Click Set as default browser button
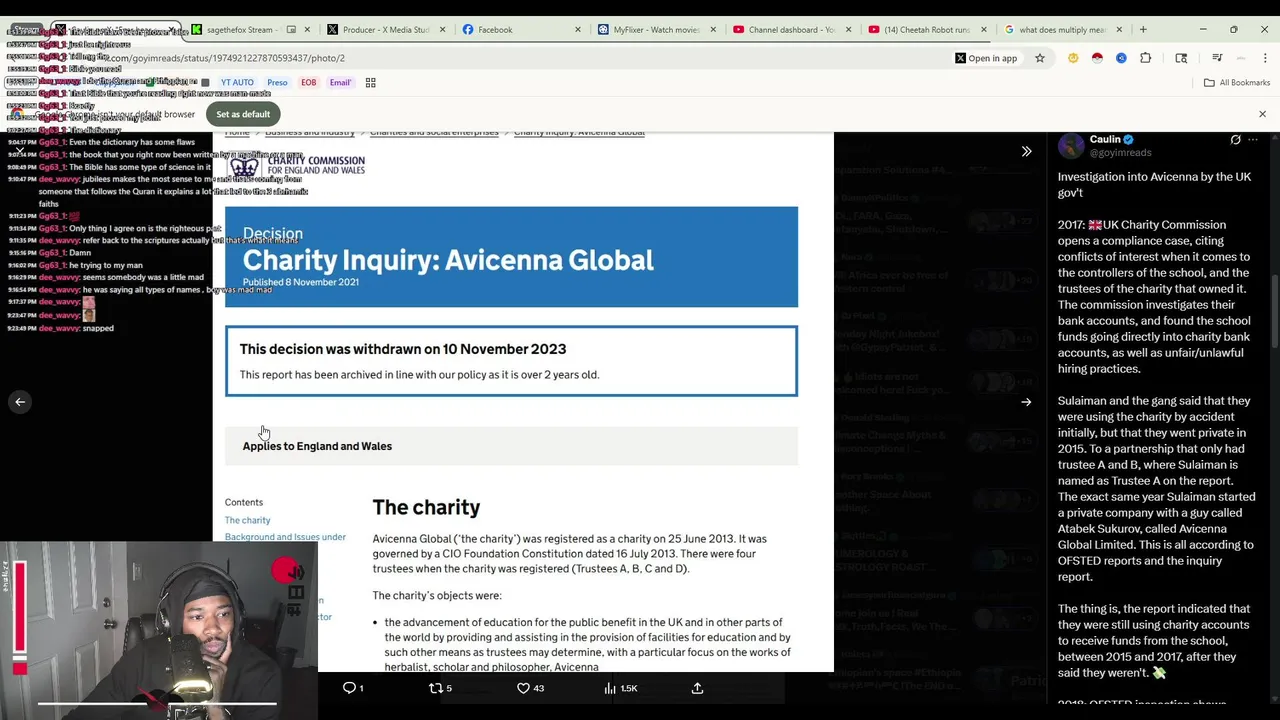 coord(243,114)
